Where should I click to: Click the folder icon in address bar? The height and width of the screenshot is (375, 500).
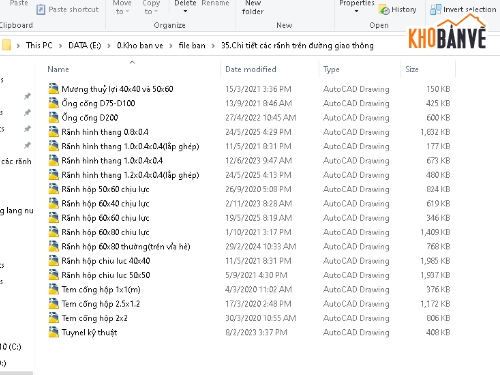tap(6, 45)
